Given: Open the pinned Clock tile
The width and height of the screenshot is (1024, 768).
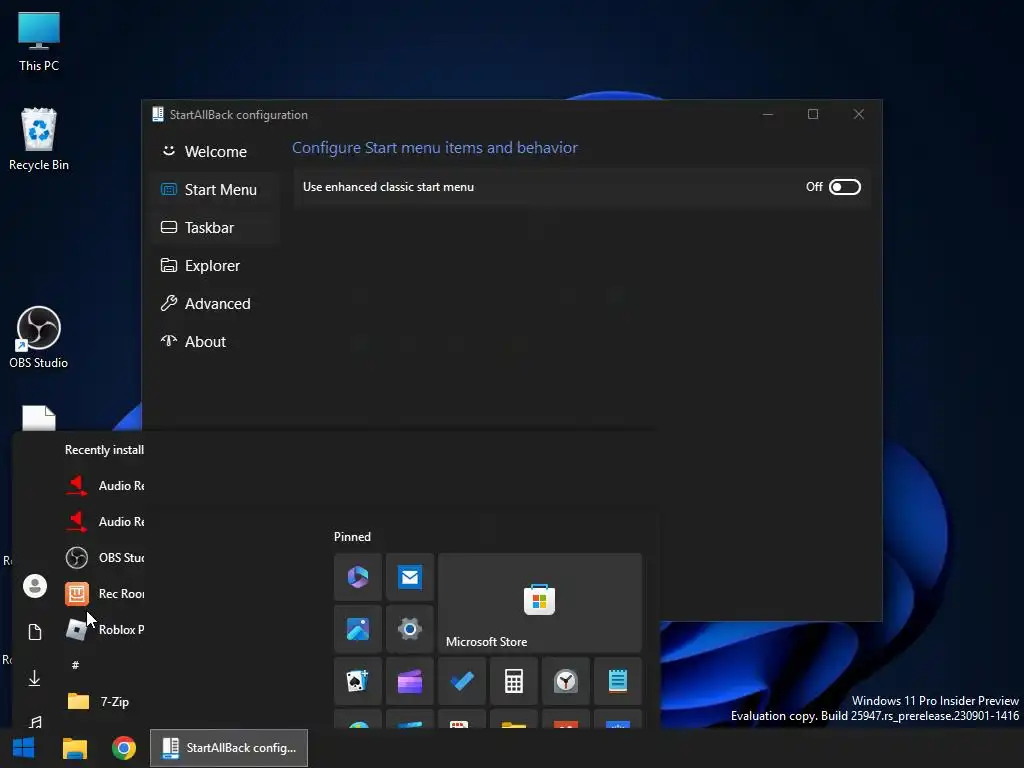Looking at the screenshot, I should coord(566,681).
